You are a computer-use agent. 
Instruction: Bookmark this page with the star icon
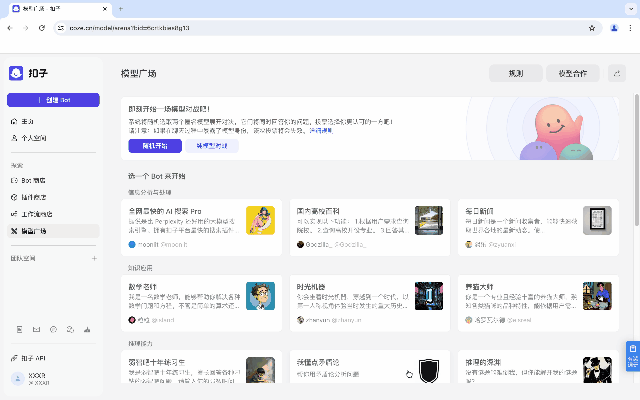point(592,28)
